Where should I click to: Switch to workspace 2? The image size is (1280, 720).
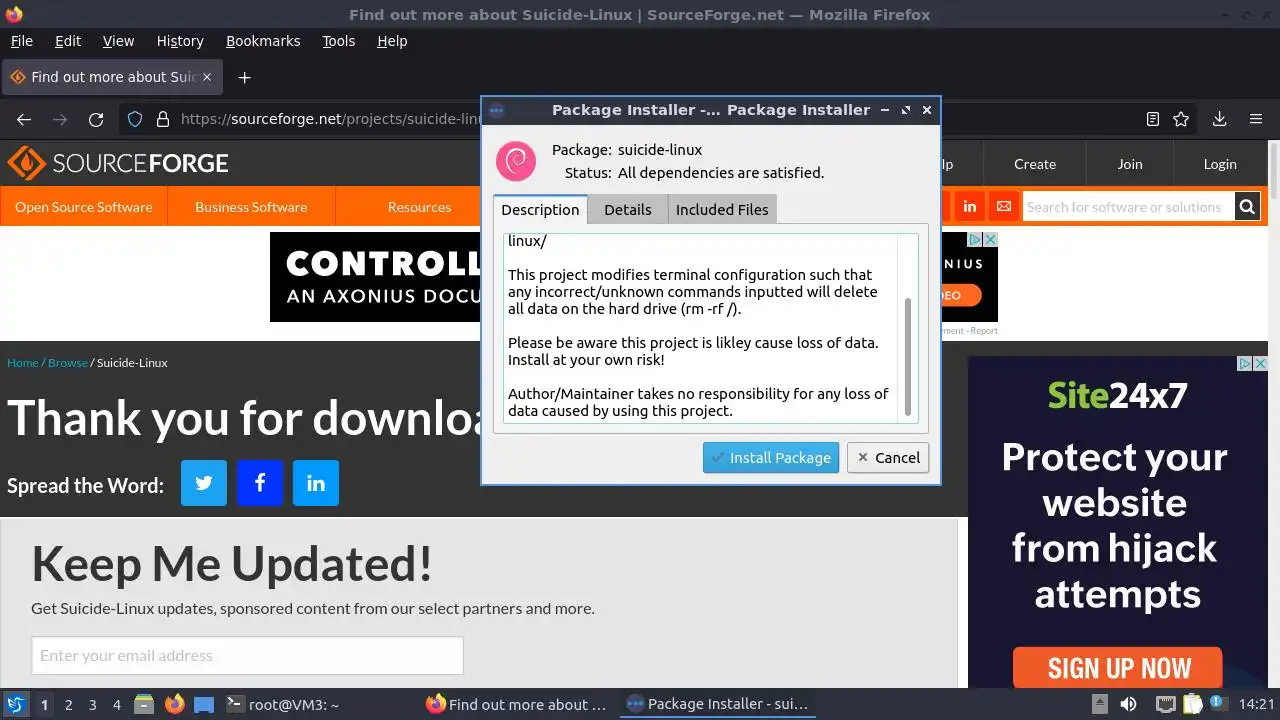tap(68, 705)
